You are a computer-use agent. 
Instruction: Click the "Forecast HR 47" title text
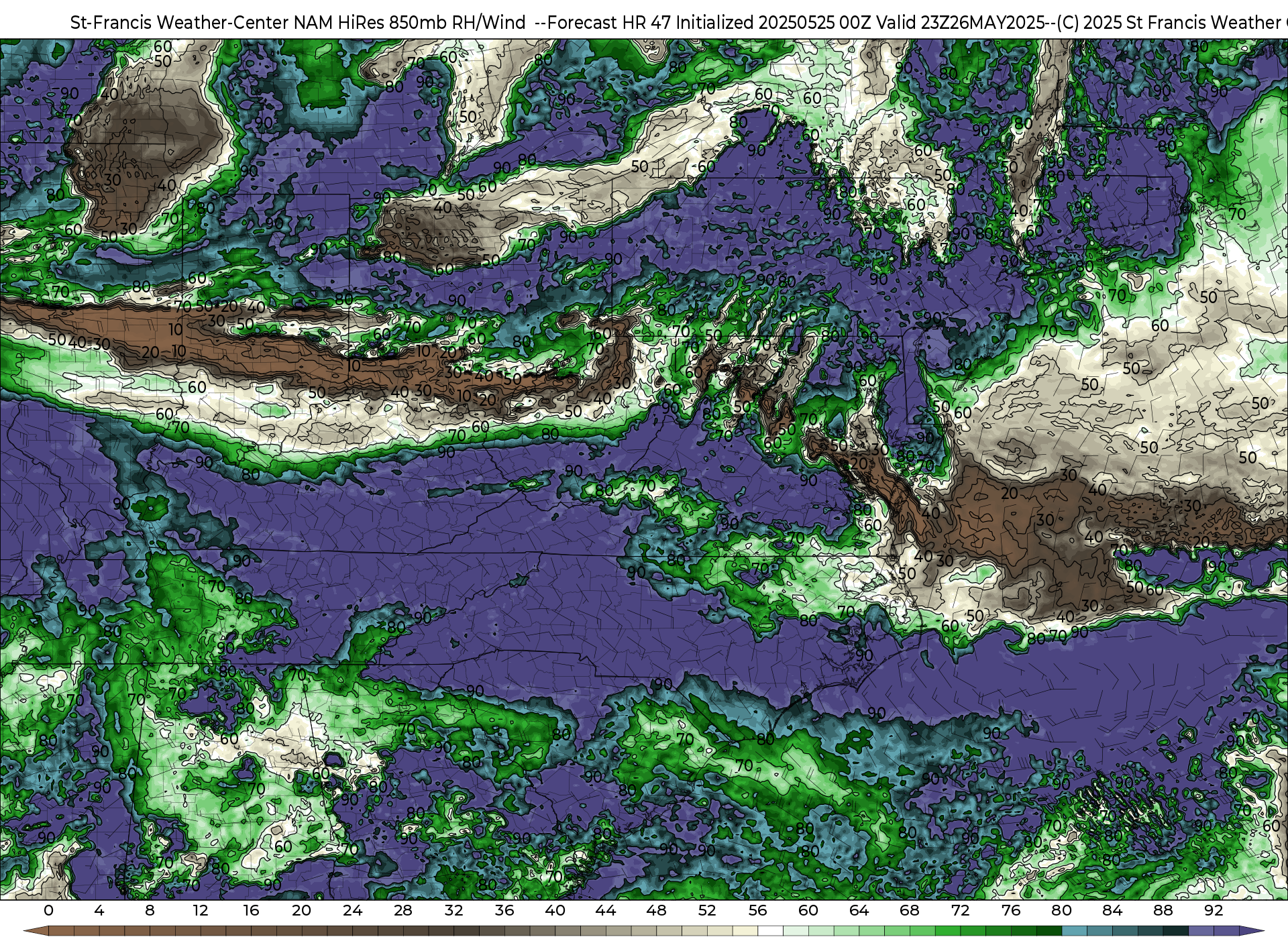pos(609,23)
